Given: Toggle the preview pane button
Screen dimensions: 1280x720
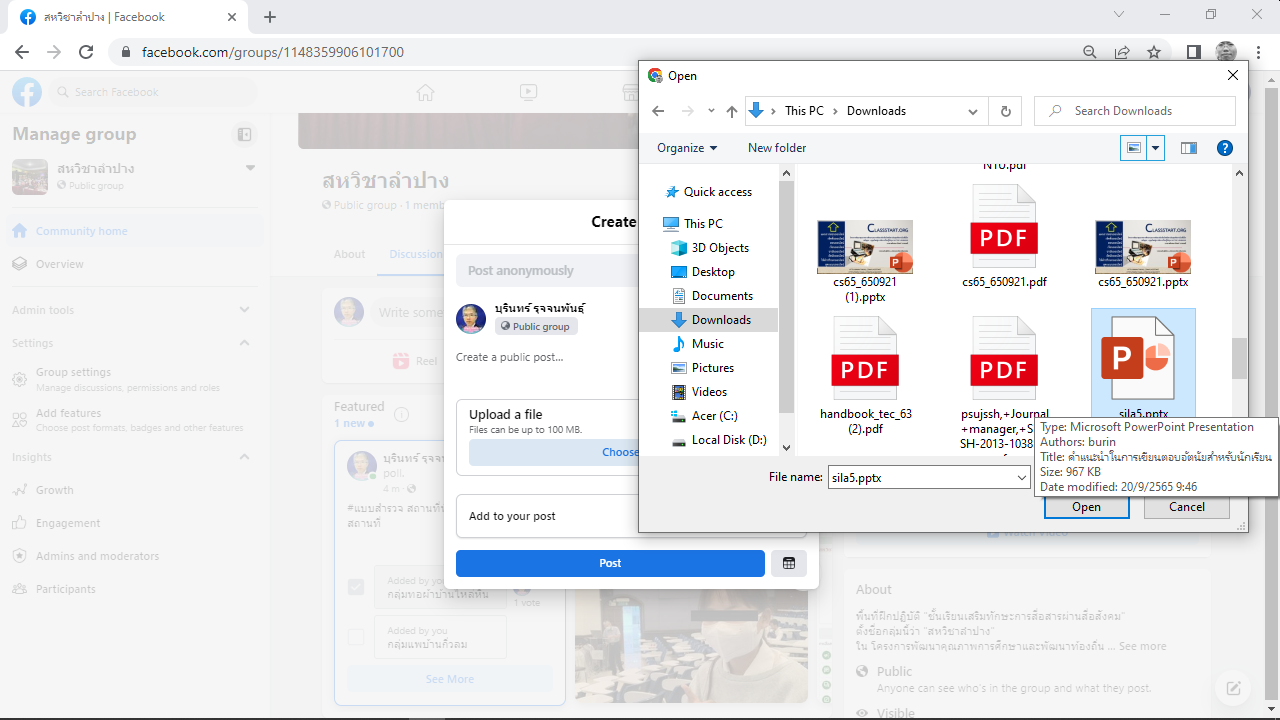Looking at the screenshot, I should (1188, 148).
